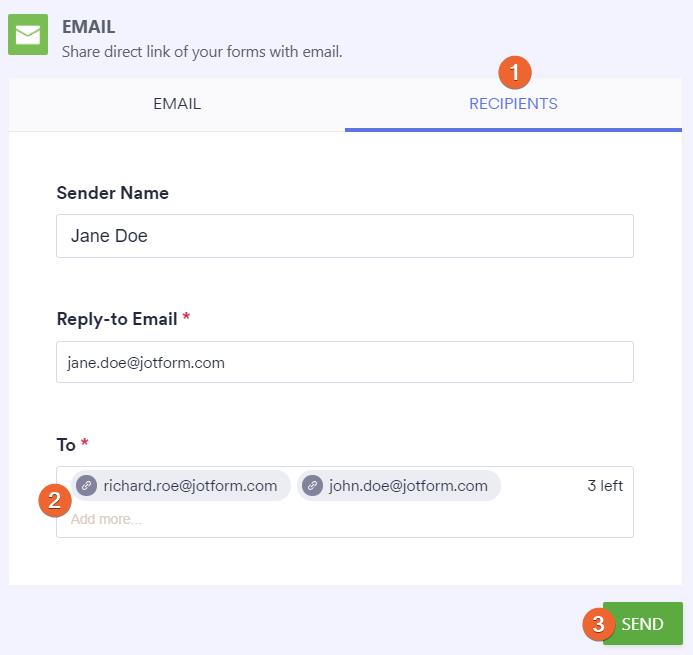
Task: Click link icon on richard.roe@jotform.com chip
Action: coord(87,486)
